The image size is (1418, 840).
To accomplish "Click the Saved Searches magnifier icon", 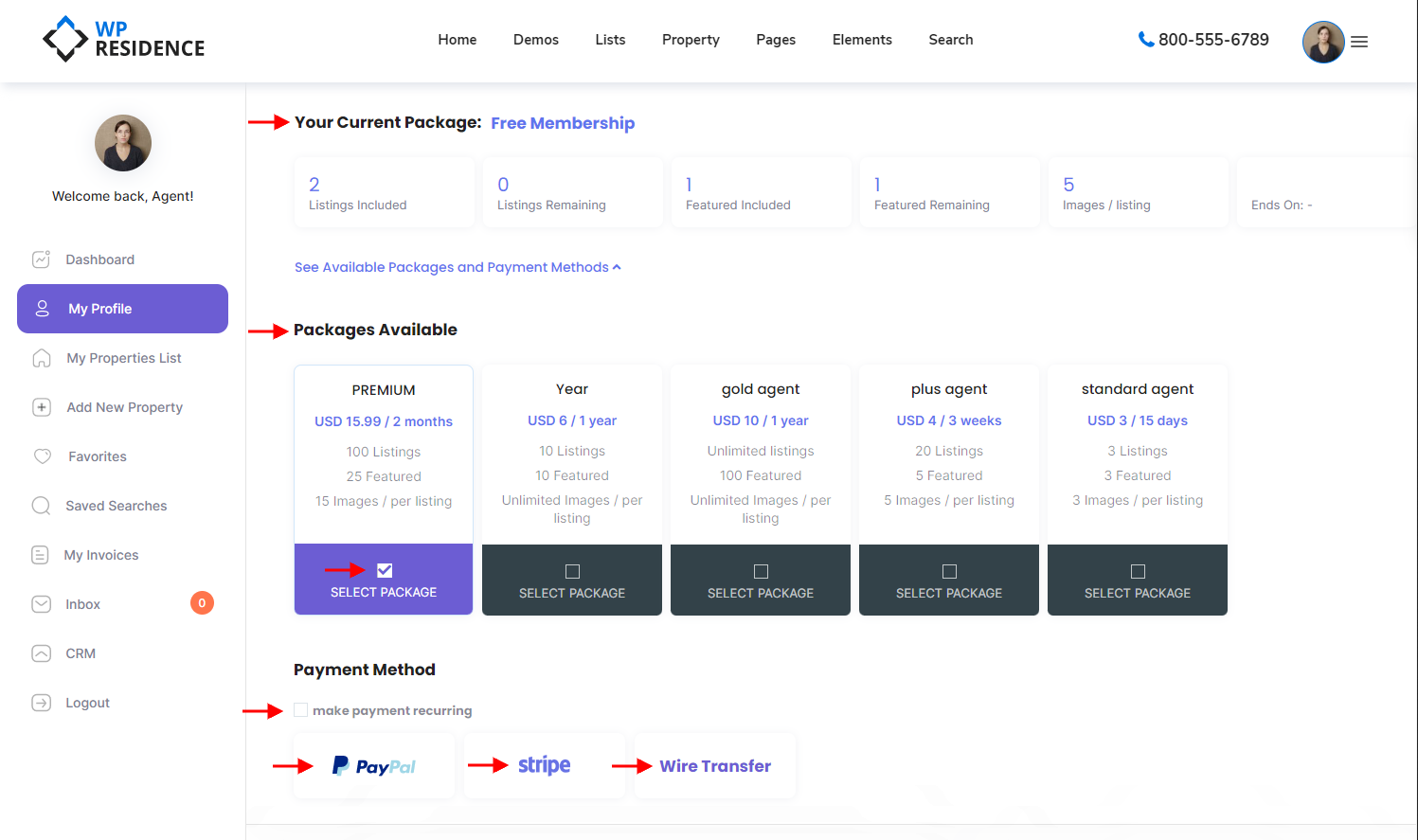I will click(41, 506).
